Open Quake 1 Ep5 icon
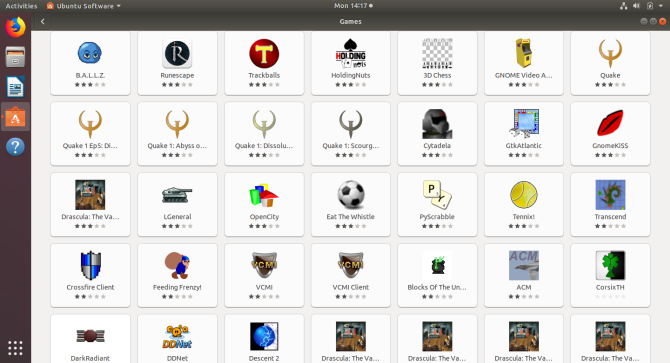The height and width of the screenshot is (363, 670). click(x=90, y=124)
